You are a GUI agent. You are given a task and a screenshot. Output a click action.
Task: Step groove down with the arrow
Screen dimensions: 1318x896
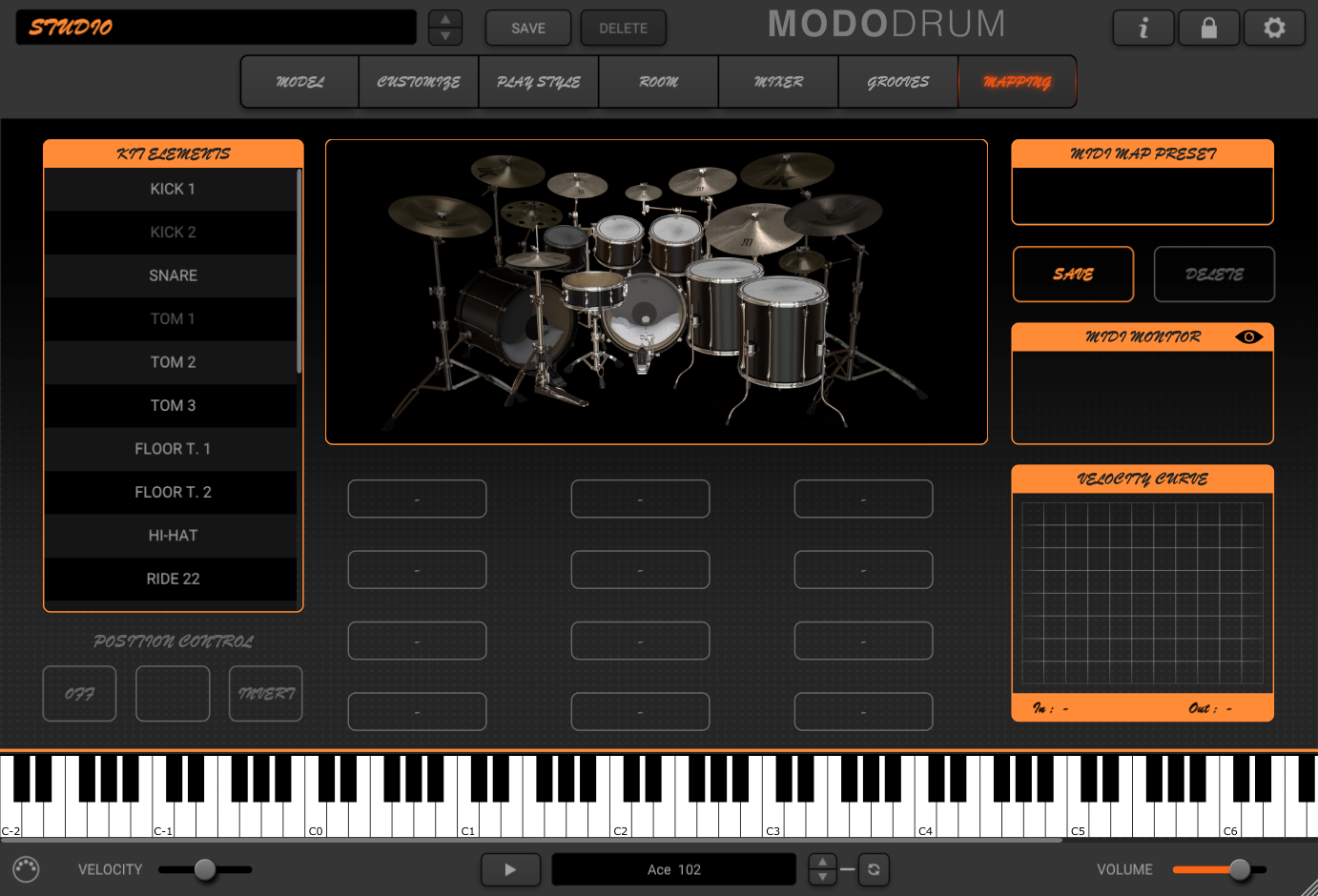[x=822, y=877]
